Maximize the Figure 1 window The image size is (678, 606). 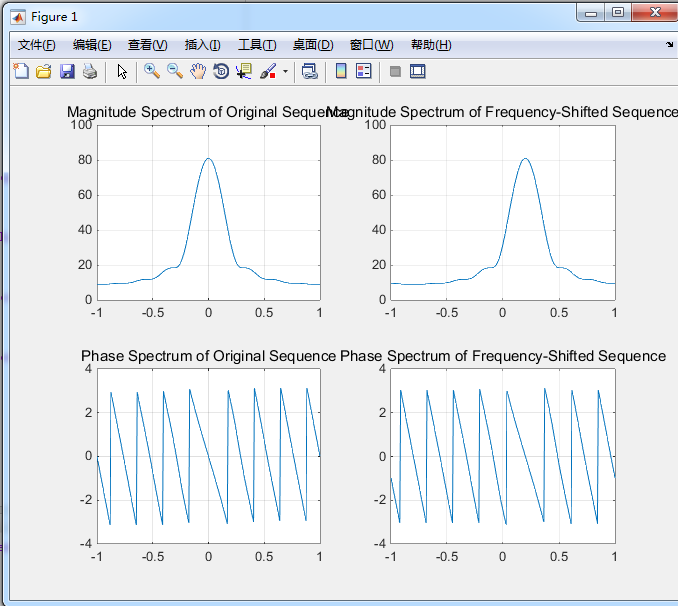618,13
